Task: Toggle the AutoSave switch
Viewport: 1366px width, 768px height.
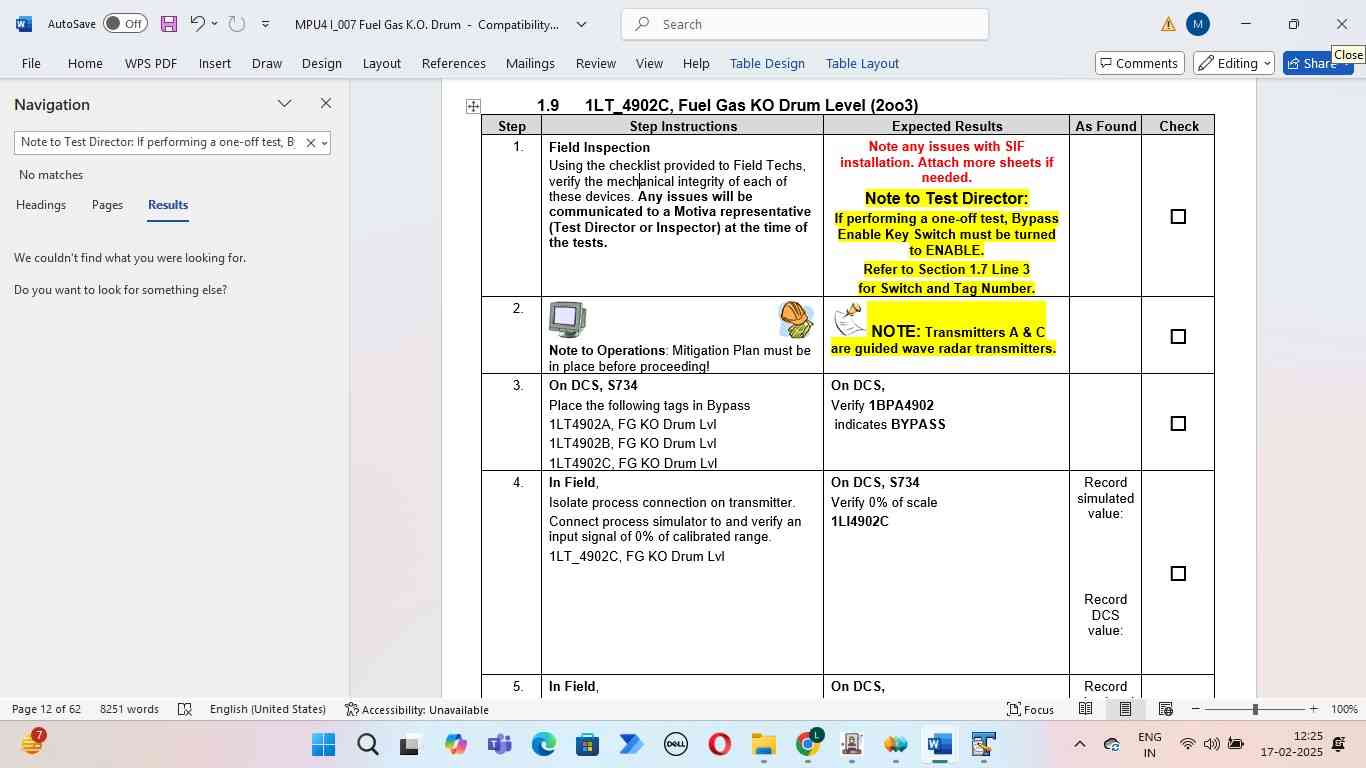Action: coord(125,24)
